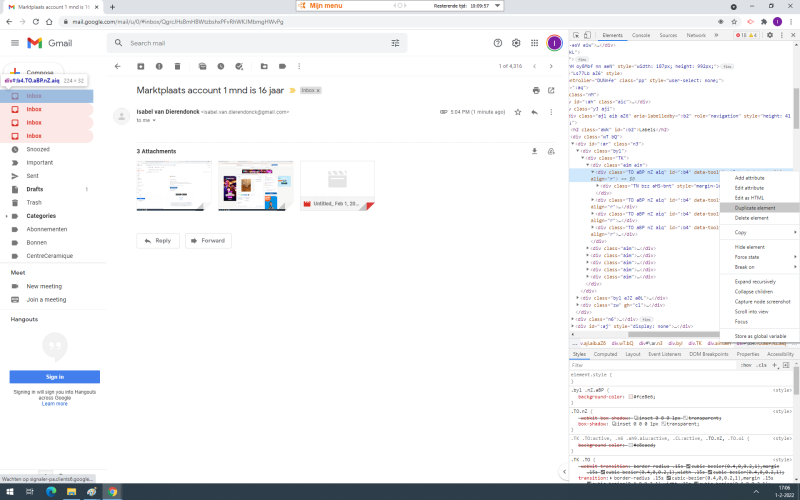Mark the email as unread
The image size is (800, 500).
point(203,66)
